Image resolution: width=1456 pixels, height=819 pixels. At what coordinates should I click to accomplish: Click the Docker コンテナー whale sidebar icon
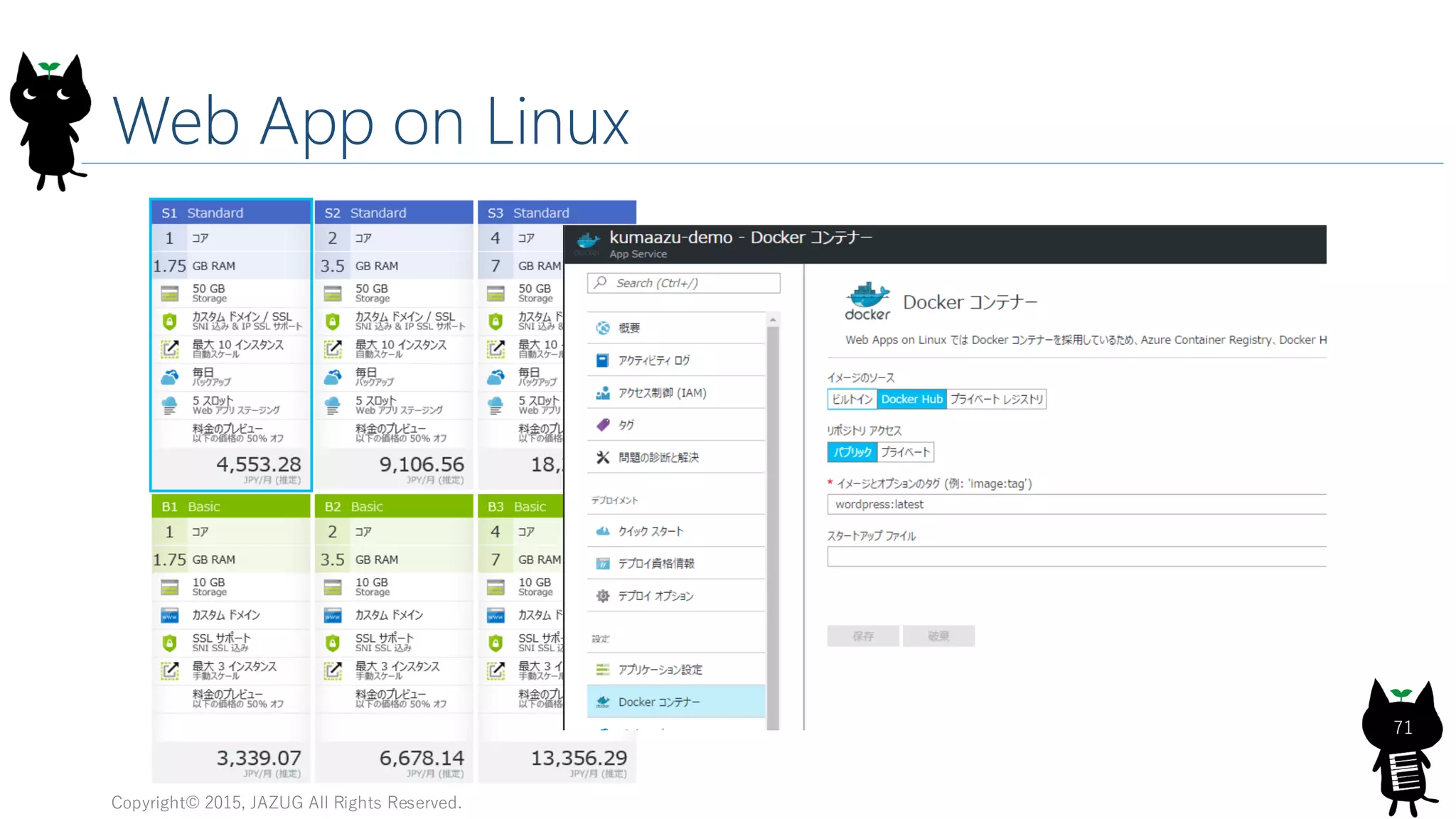pos(603,702)
